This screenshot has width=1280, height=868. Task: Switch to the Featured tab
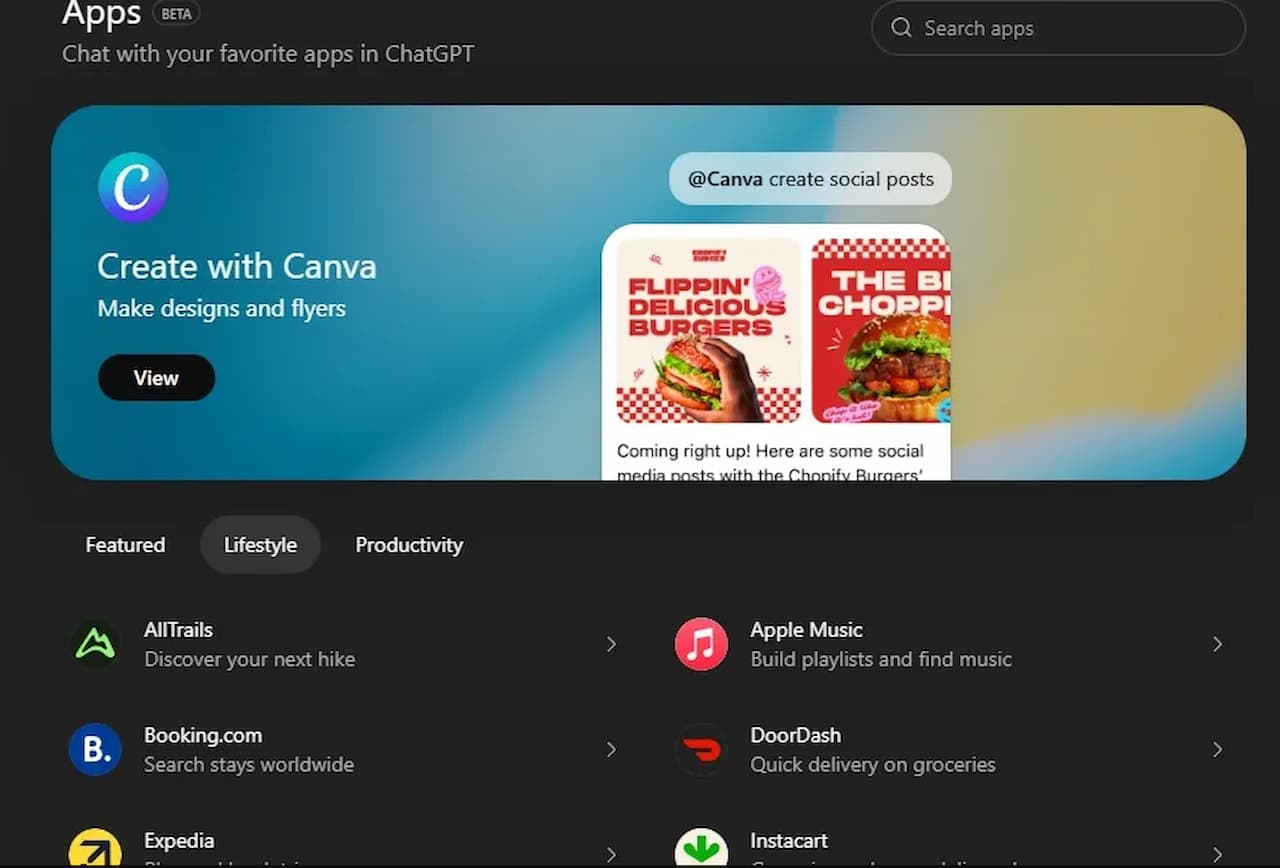[125, 545]
